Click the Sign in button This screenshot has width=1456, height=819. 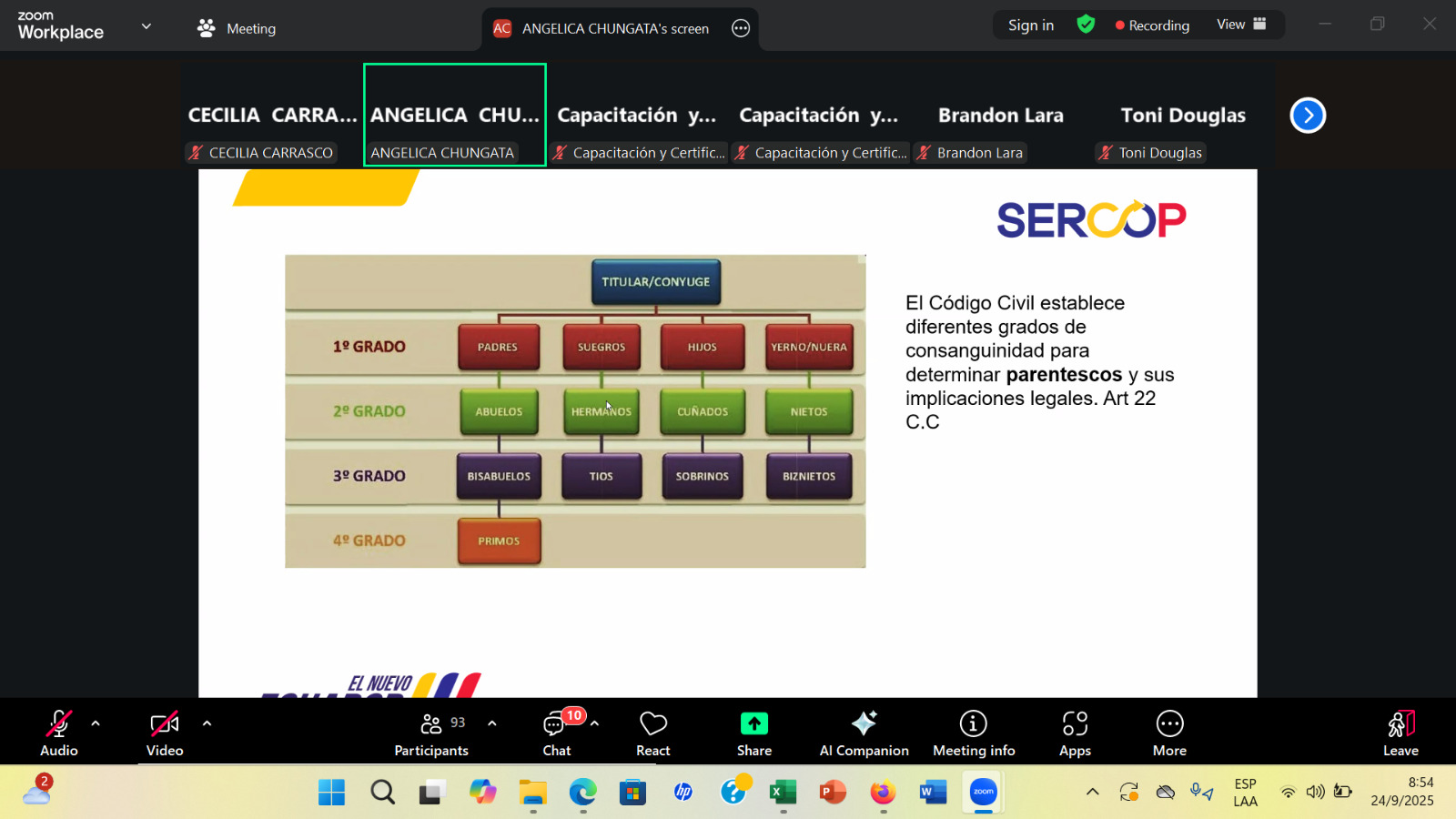click(1030, 25)
